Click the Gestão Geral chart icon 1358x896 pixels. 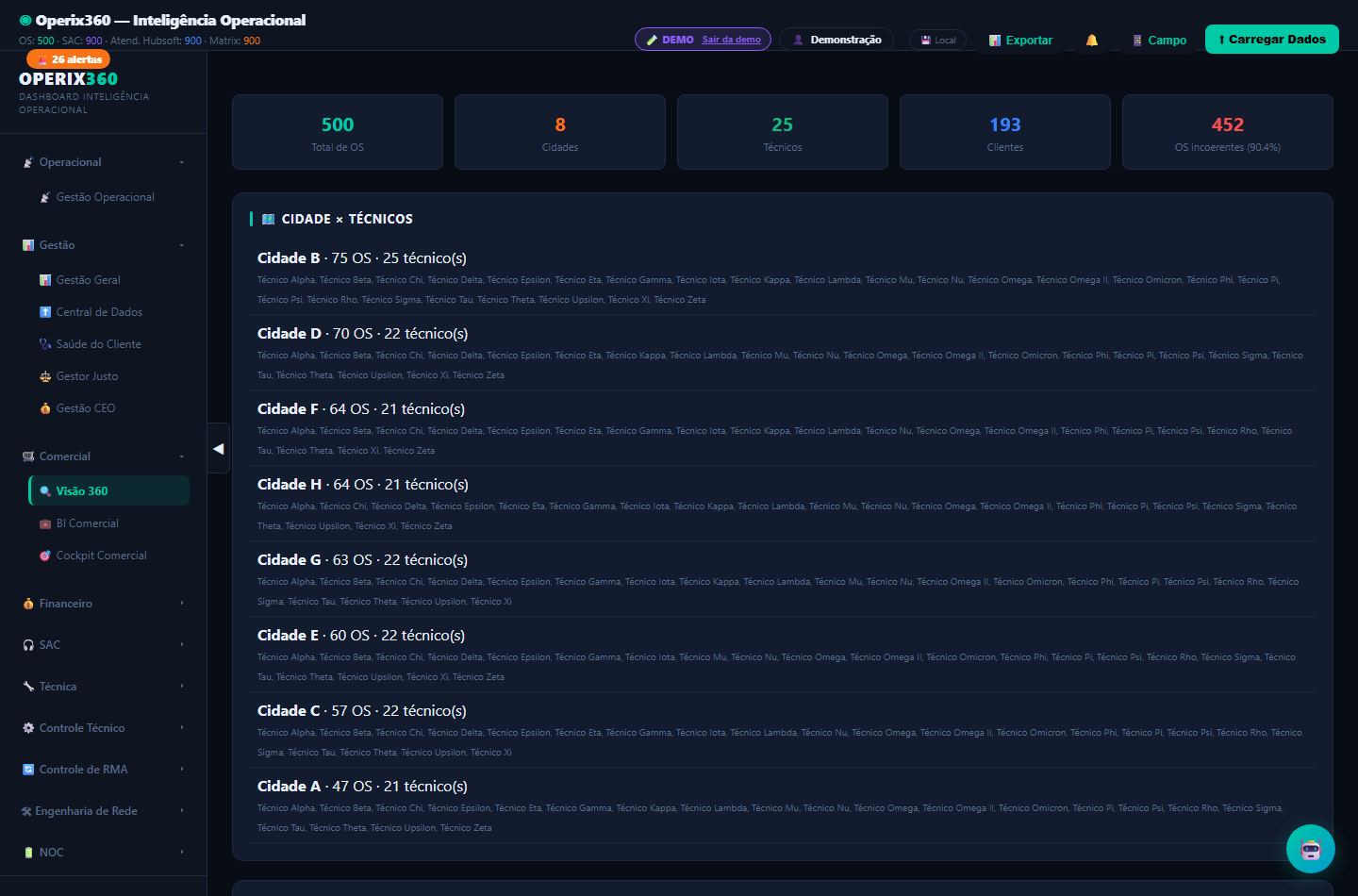pyautogui.click(x=45, y=280)
